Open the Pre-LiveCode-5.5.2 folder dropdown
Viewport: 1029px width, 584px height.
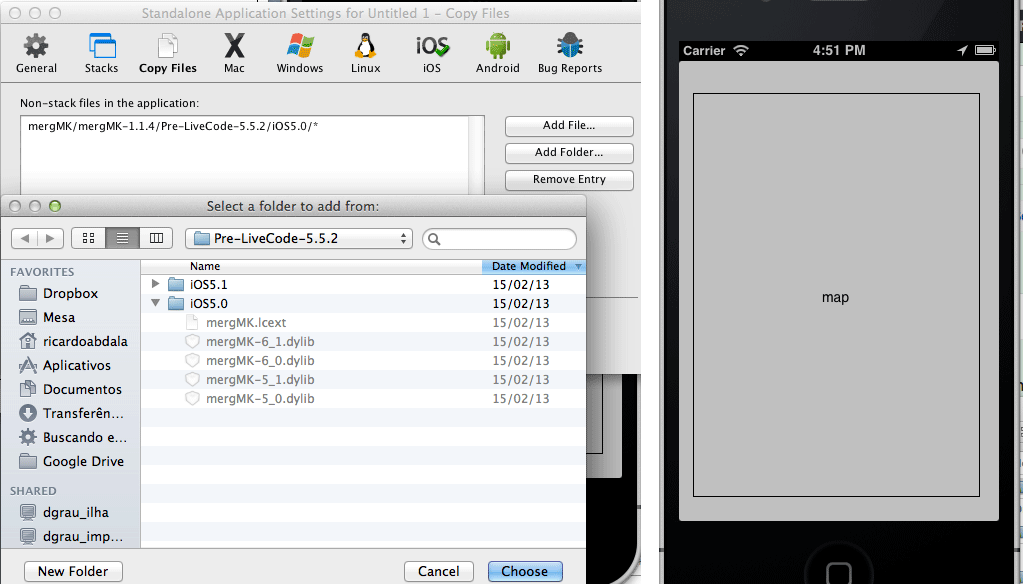coord(299,238)
